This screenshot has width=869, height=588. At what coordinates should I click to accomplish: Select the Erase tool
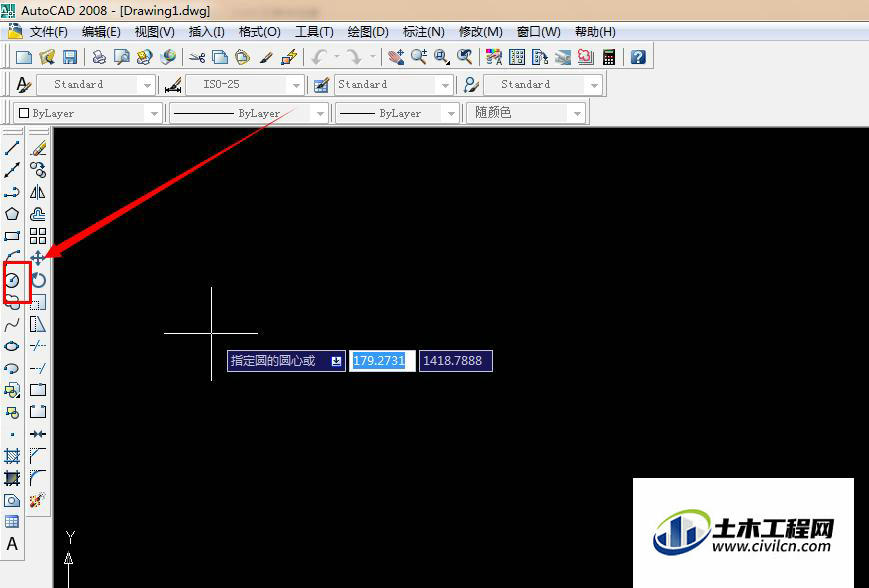[38, 148]
